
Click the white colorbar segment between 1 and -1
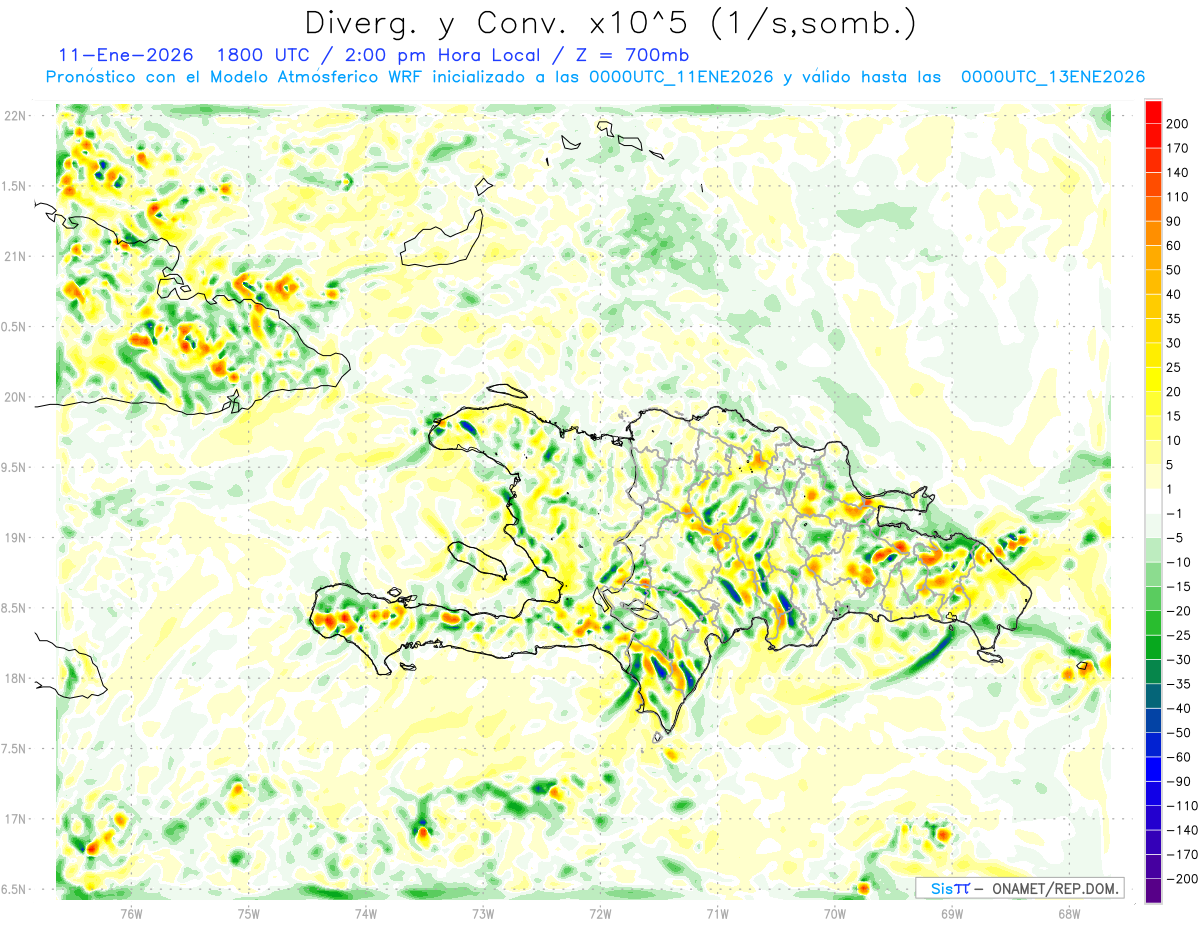[x=1153, y=502]
